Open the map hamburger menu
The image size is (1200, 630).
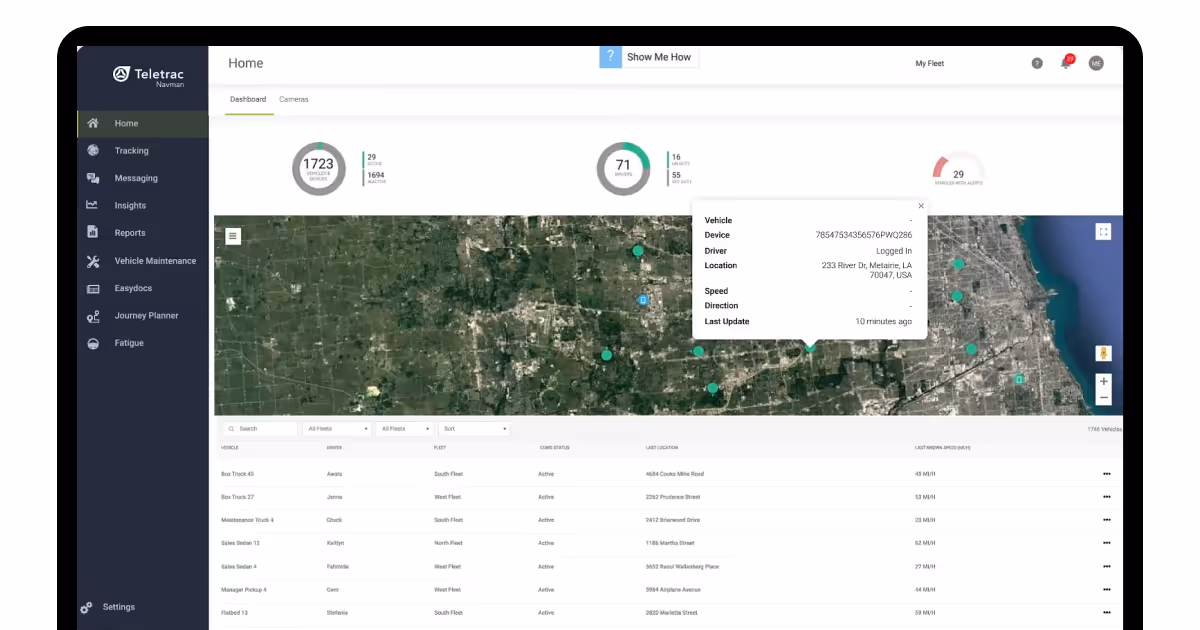pos(233,236)
